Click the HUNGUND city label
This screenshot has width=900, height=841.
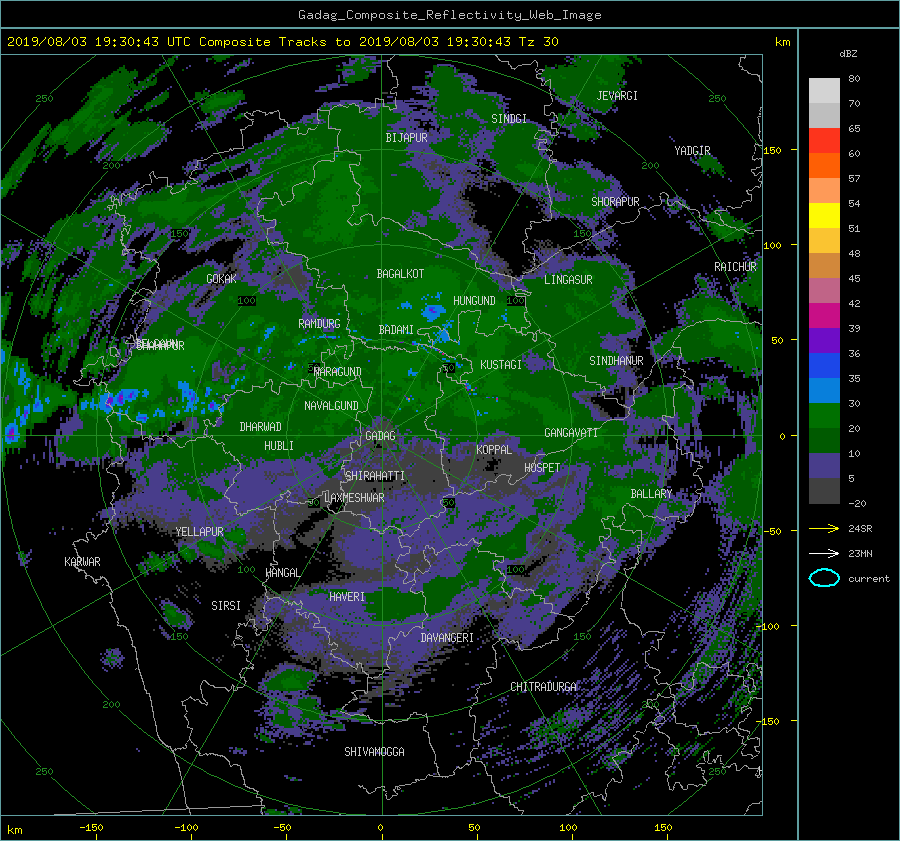[474, 301]
